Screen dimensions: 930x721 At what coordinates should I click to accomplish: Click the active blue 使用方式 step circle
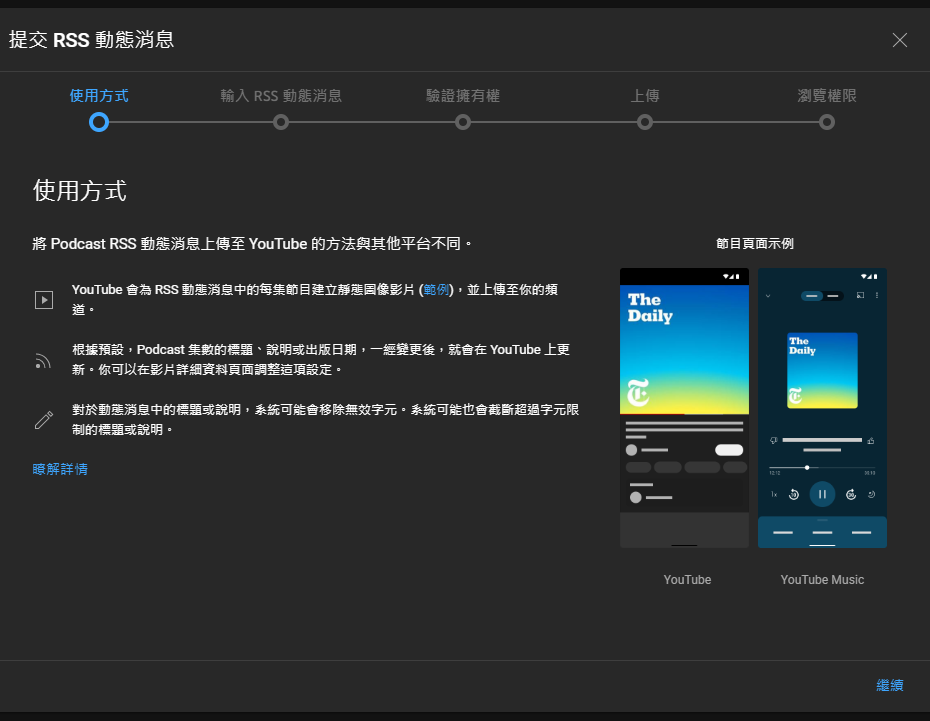coord(99,122)
